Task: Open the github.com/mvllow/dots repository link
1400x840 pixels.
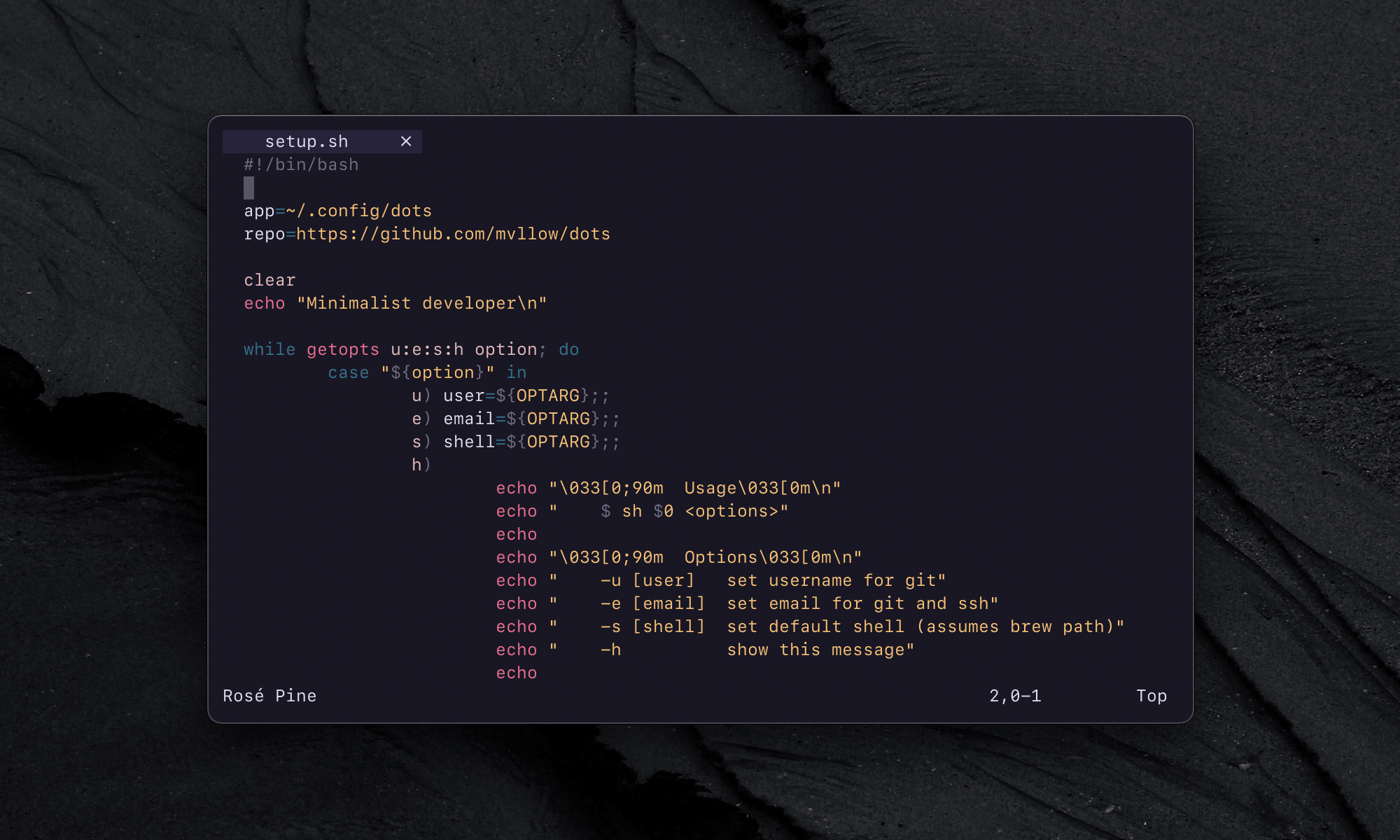Action: (453, 234)
